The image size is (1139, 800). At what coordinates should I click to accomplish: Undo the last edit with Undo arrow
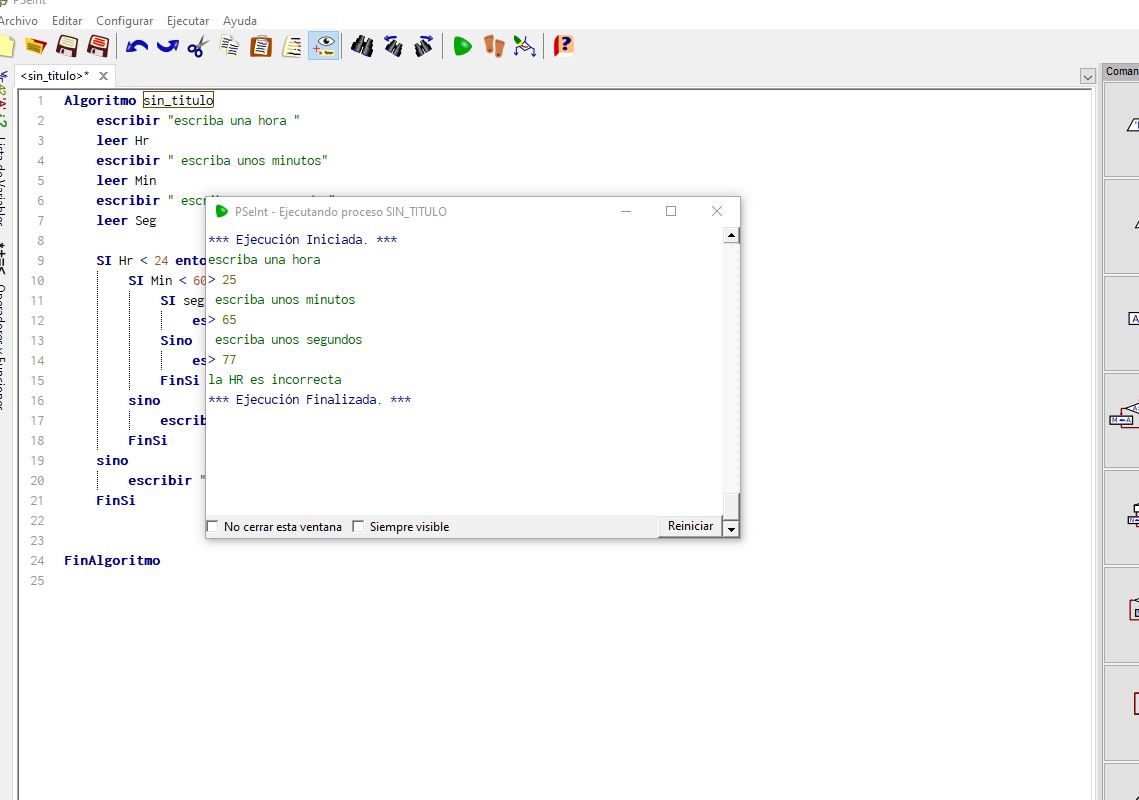click(137, 46)
